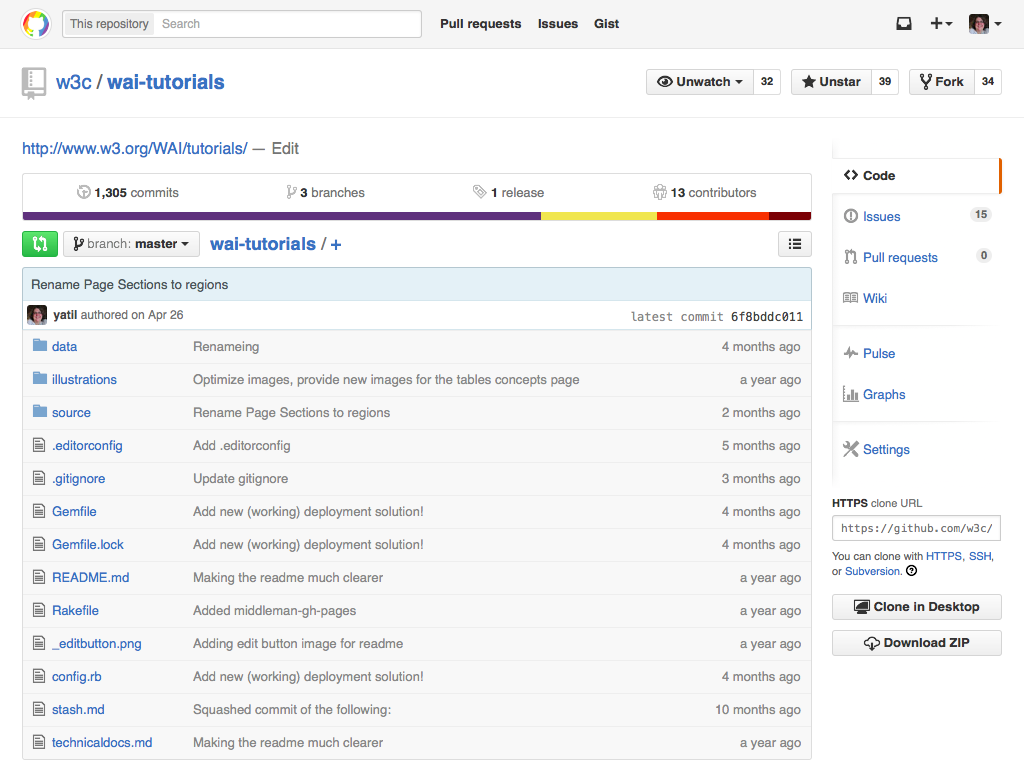Switch clone URL to Subversion
The image size is (1024, 768).
point(872,571)
